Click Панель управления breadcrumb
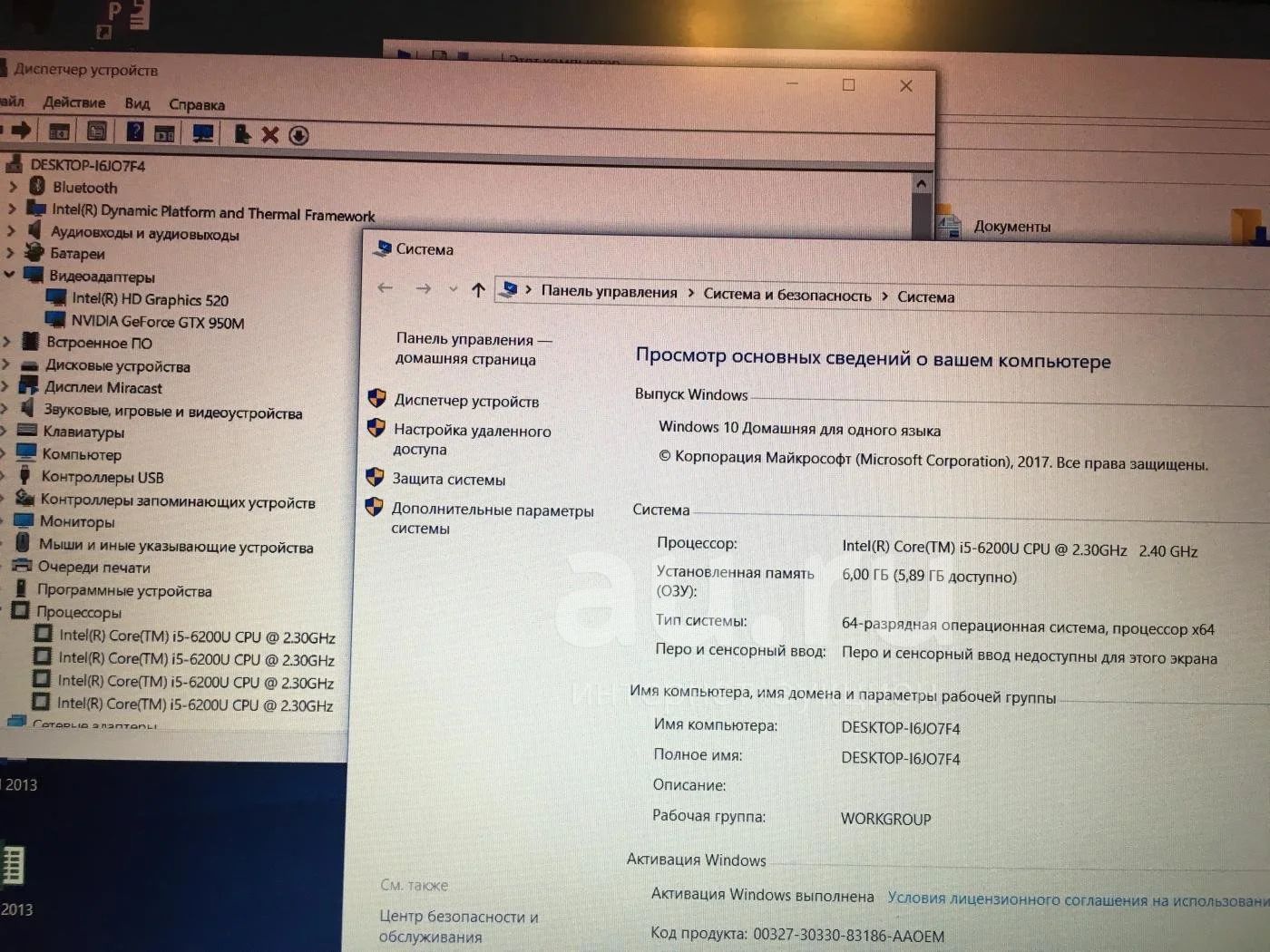The height and width of the screenshot is (952, 1270). click(610, 291)
